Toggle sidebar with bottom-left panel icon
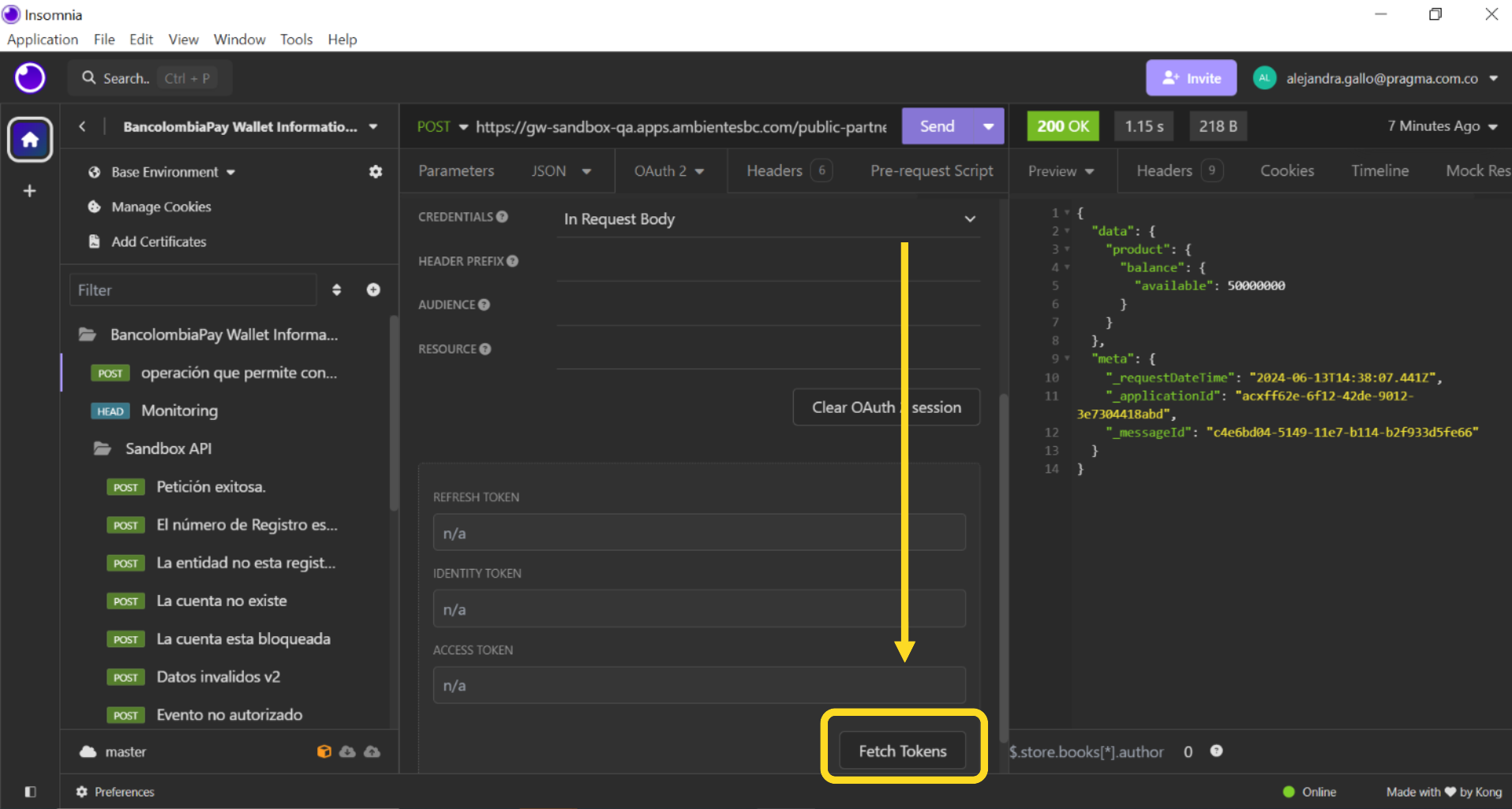This screenshot has height=809, width=1512. click(31, 792)
